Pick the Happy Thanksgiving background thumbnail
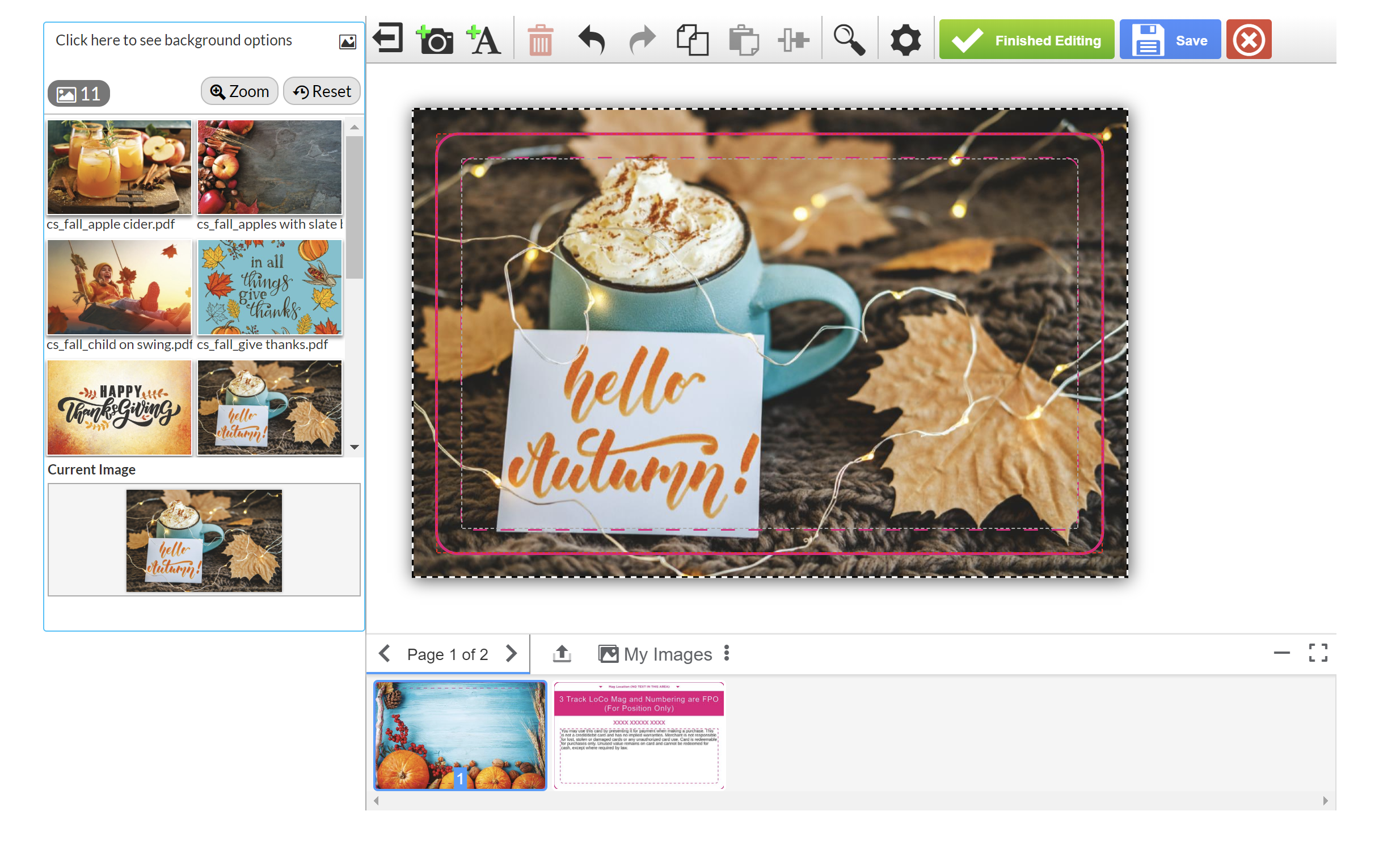This screenshot has height=853, width=1400. pos(119,407)
